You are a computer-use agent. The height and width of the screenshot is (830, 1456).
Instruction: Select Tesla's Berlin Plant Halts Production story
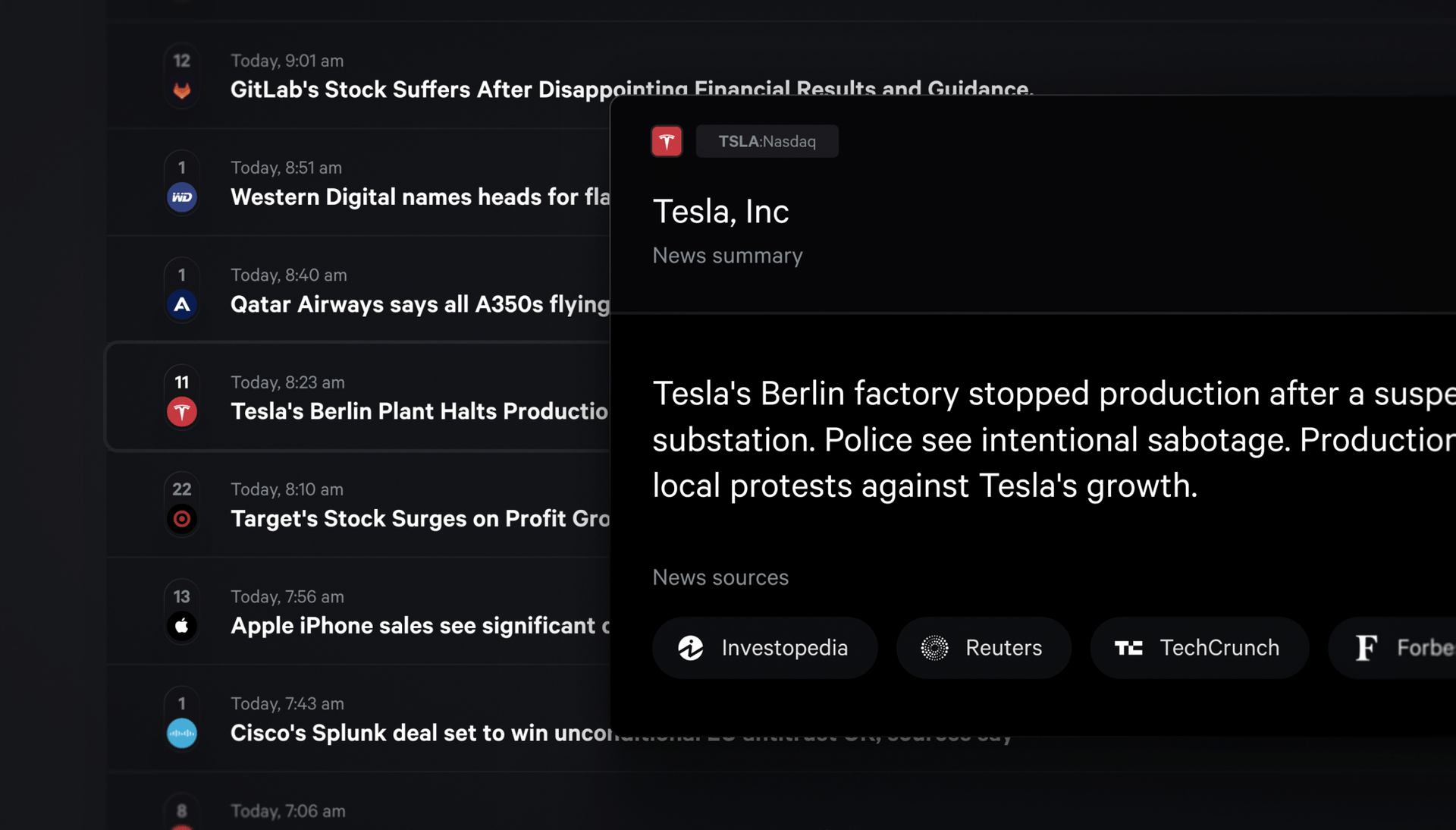tap(419, 411)
